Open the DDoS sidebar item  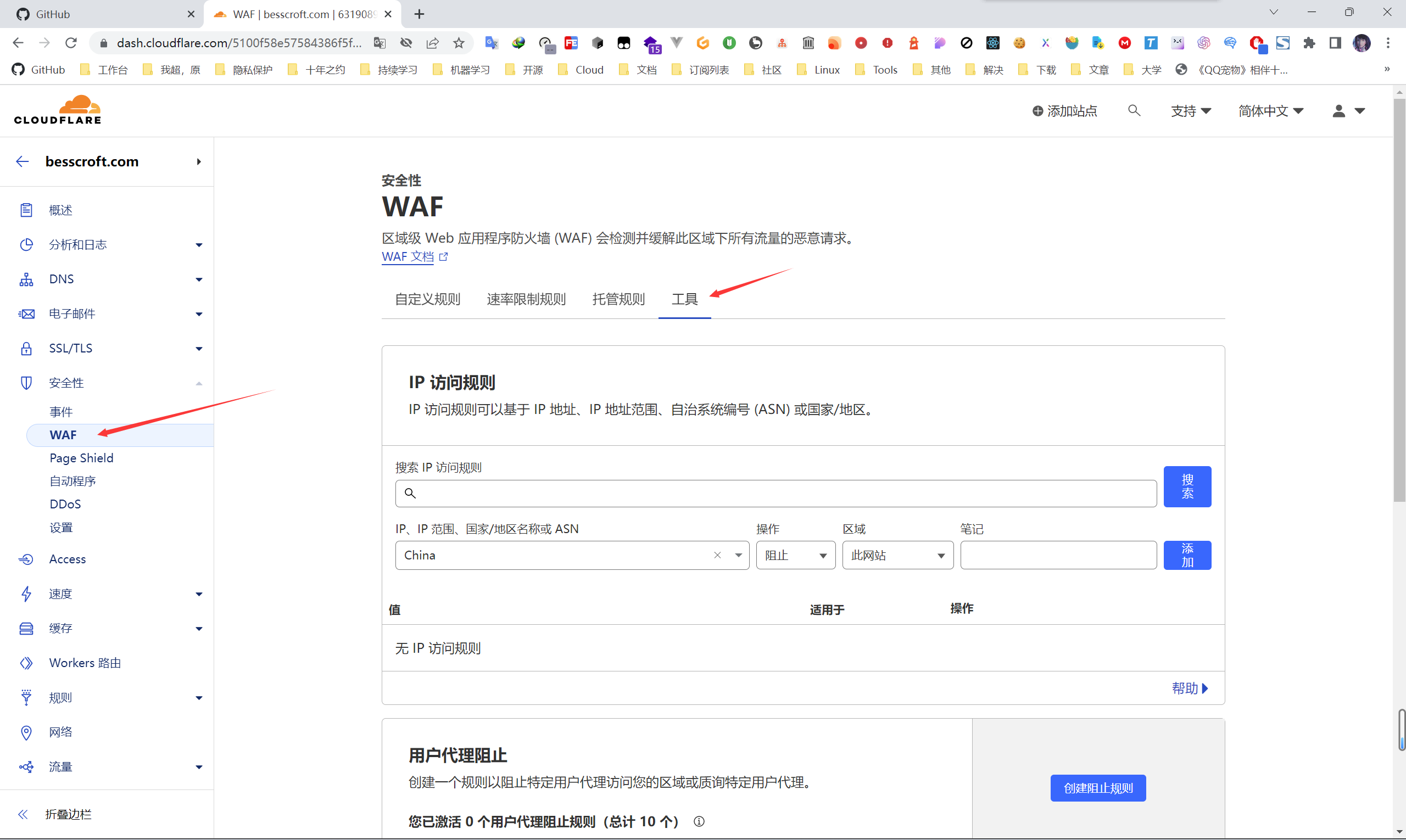pyautogui.click(x=65, y=504)
